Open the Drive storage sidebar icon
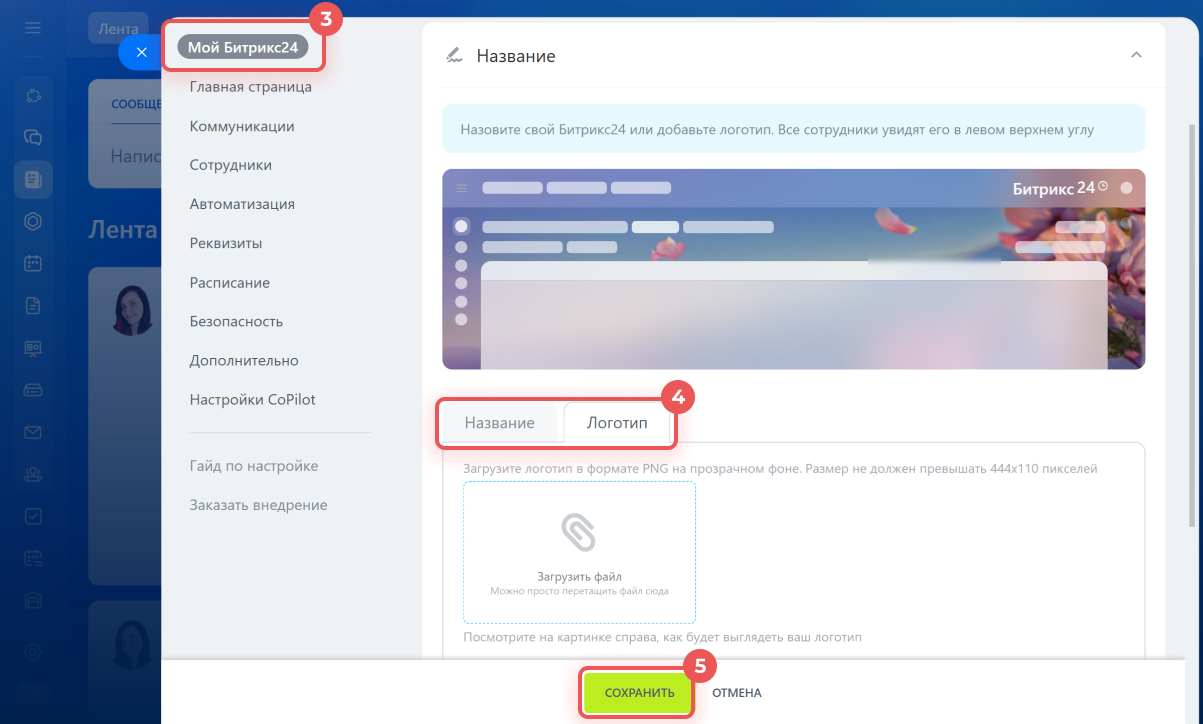Image resolution: width=1203 pixels, height=724 pixels. coord(33,389)
